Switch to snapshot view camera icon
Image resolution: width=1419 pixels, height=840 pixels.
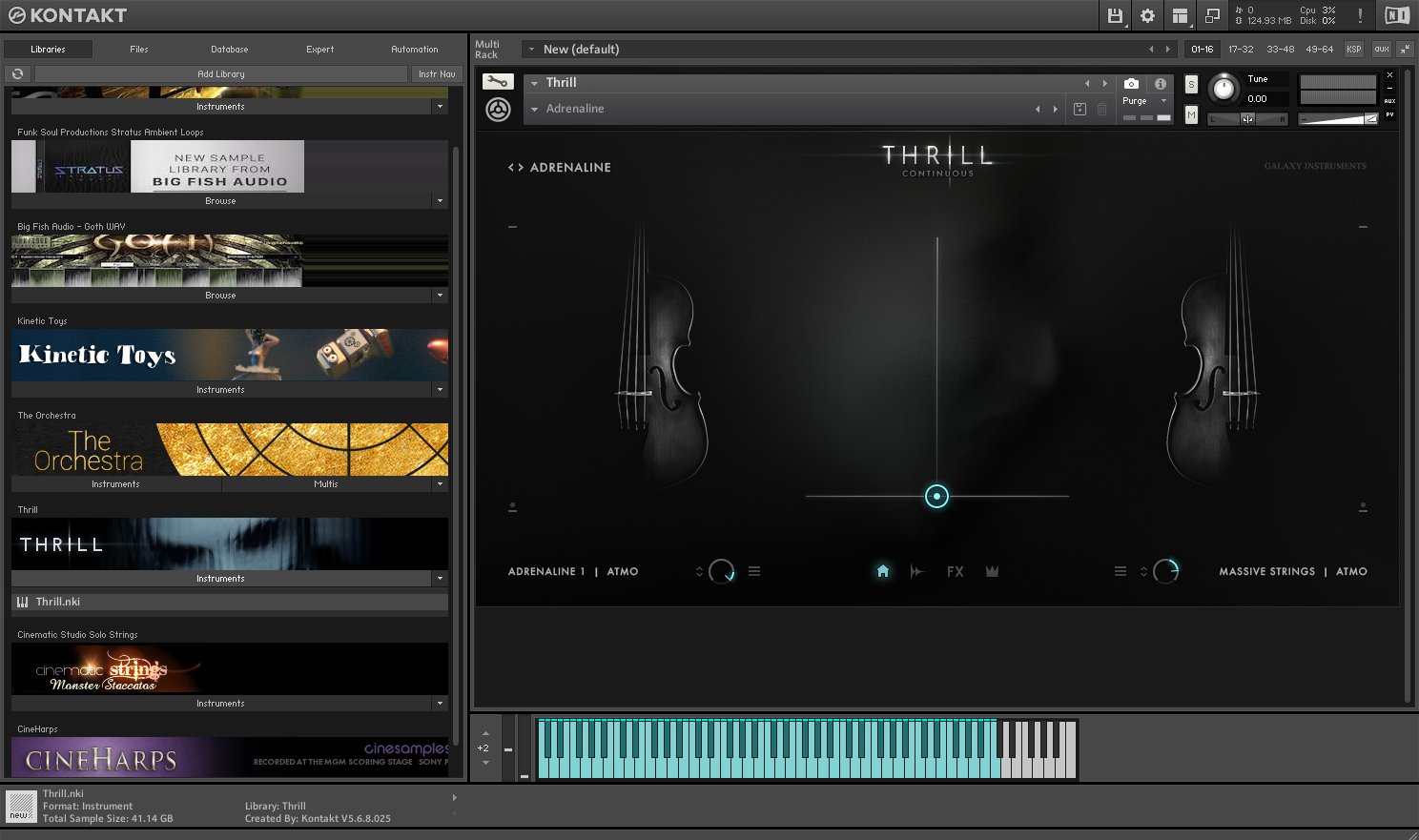pyautogui.click(x=1131, y=84)
